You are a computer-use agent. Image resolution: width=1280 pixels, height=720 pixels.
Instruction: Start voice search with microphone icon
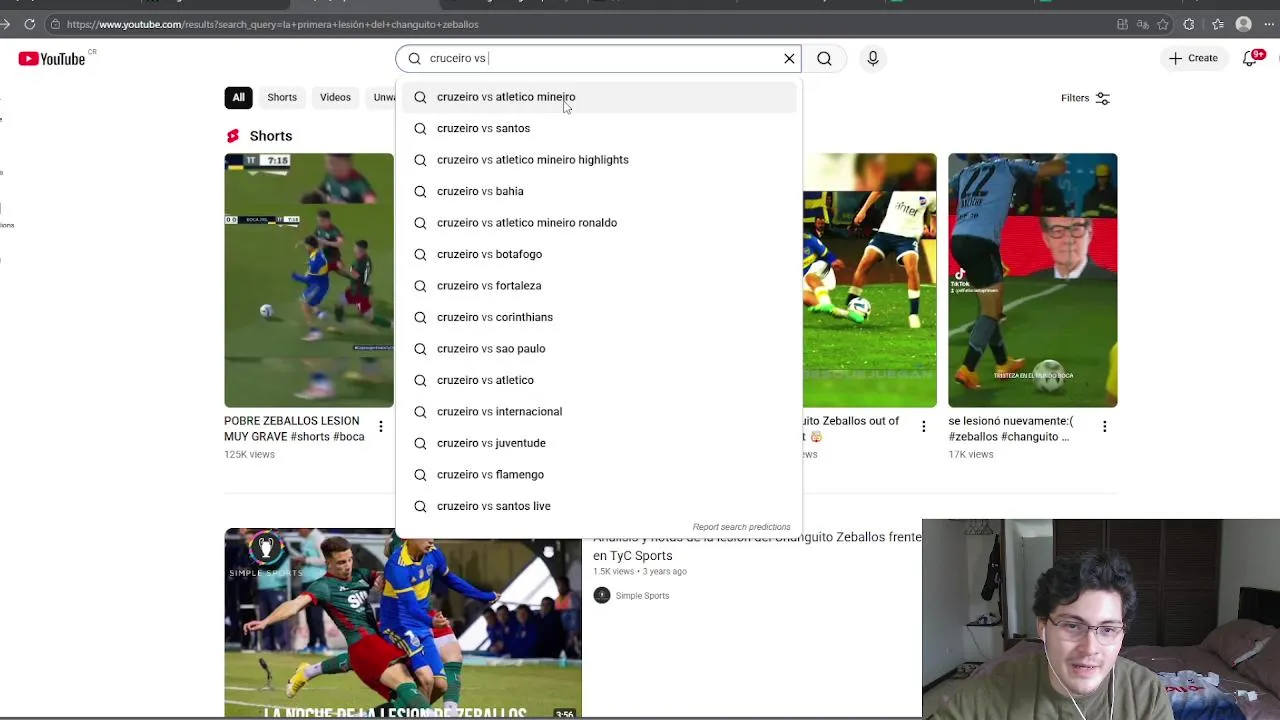click(873, 58)
